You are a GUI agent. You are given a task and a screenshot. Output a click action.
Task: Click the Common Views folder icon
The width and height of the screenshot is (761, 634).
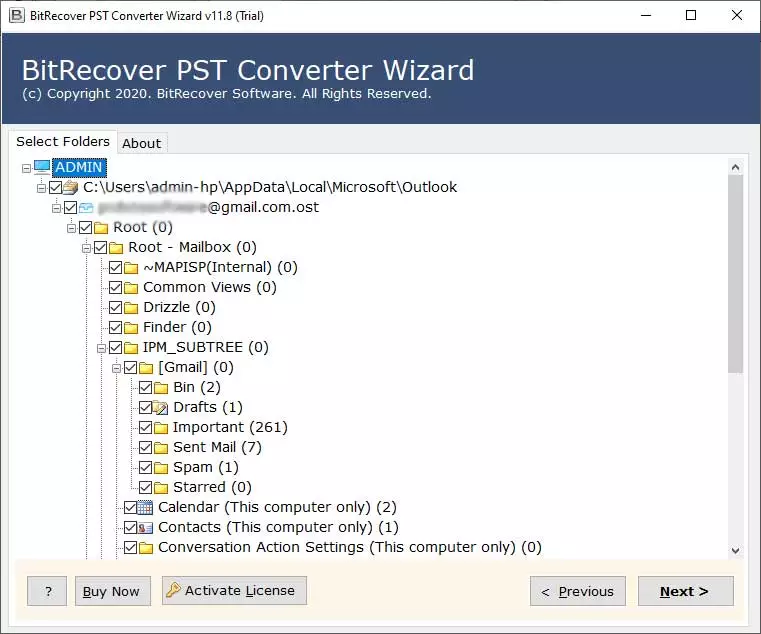point(131,287)
